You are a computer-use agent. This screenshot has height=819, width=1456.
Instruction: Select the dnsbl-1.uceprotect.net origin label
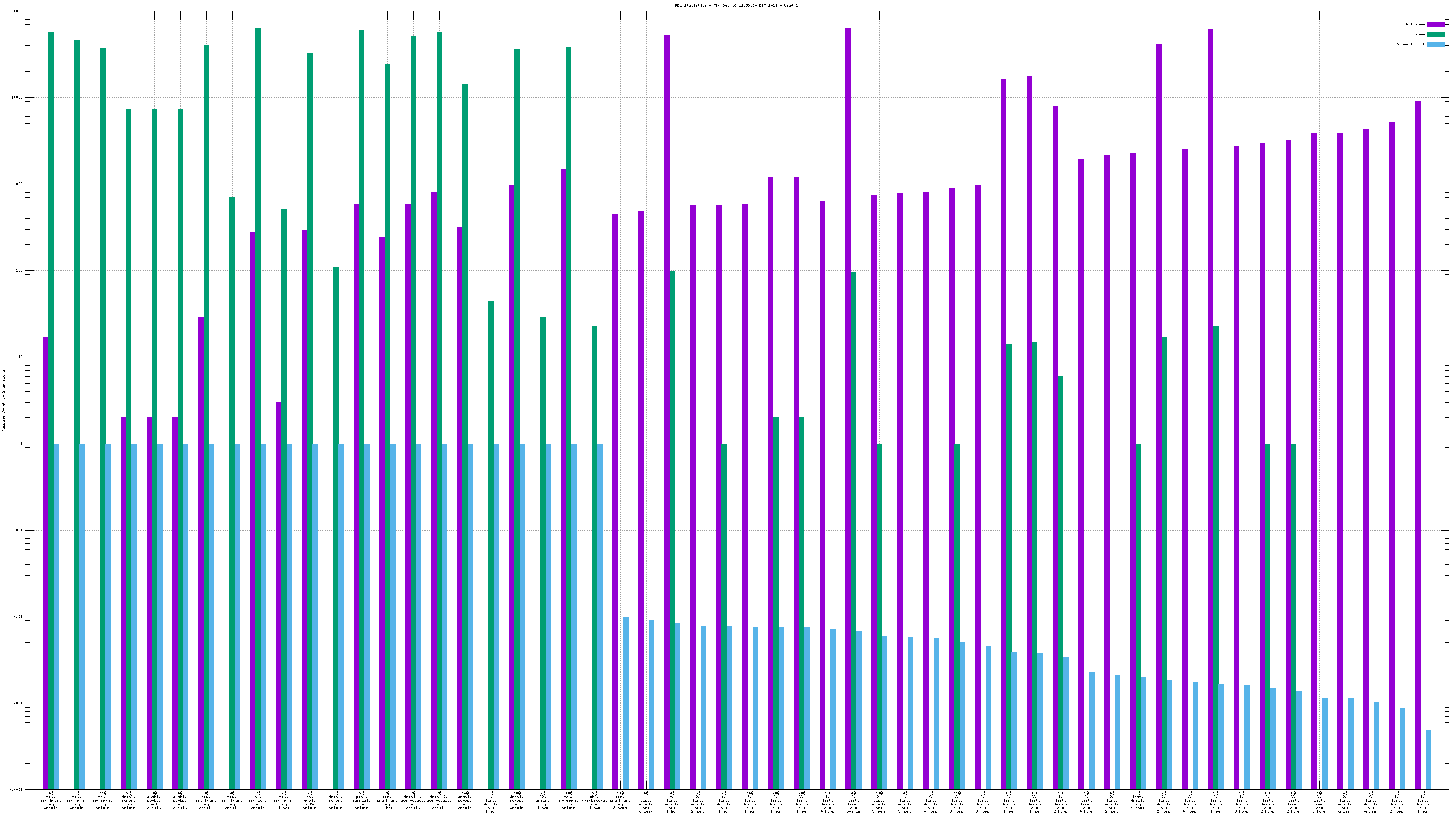click(x=413, y=801)
